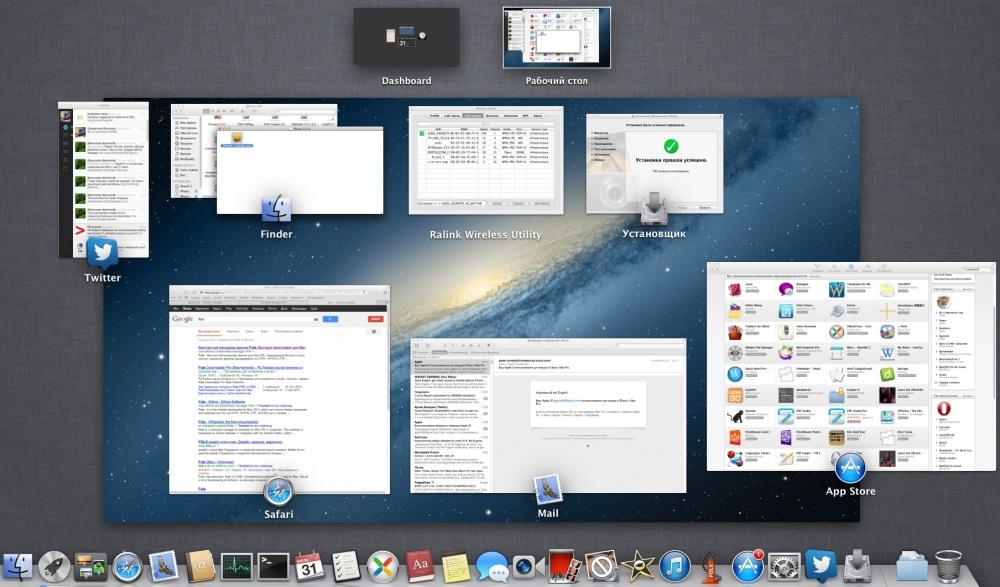Open Calendar icon showing 31 in Dock
Viewport: 1000px width, 587px height.
(x=309, y=567)
